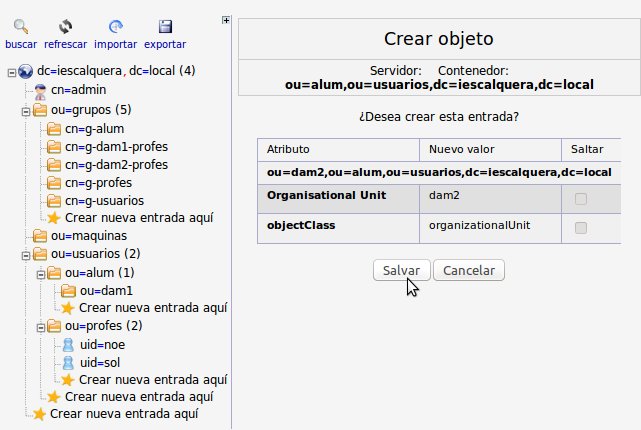Click the organizationalUnit value cell
The height and width of the screenshot is (430, 641).
[490, 228]
